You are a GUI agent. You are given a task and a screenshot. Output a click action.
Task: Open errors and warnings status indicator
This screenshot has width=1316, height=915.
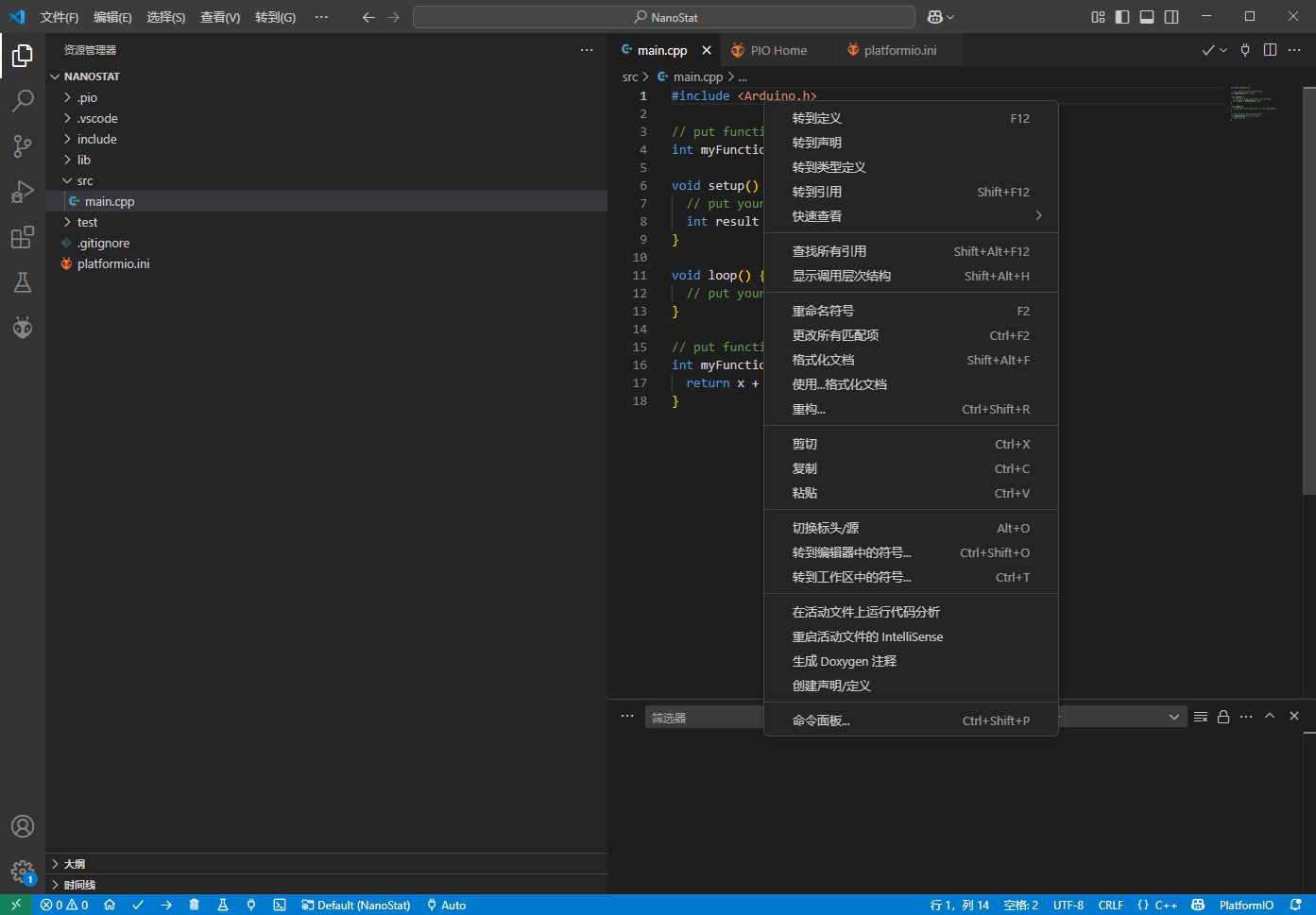click(x=64, y=905)
